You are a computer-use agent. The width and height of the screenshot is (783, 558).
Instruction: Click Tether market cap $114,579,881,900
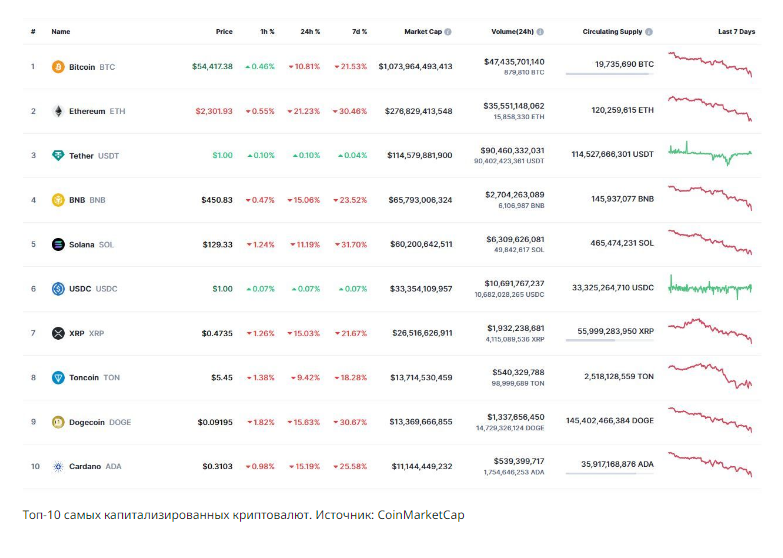pos(419,155)
